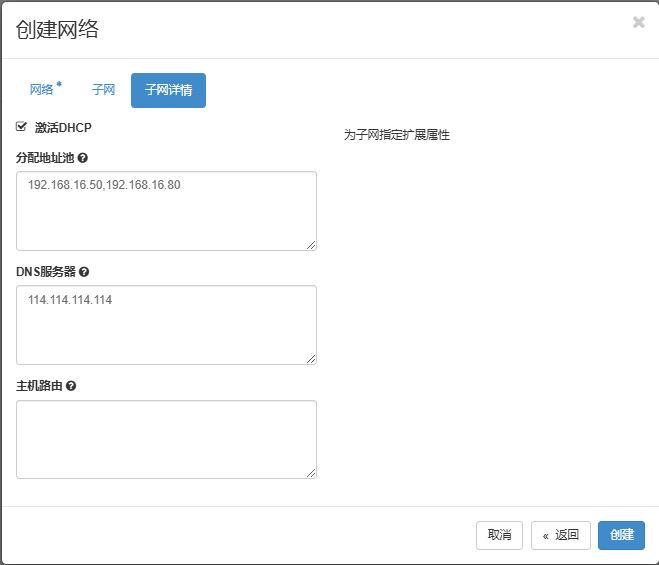
Task: Click the help icon next to 分配地址池
Action: [x=83, y=158]
